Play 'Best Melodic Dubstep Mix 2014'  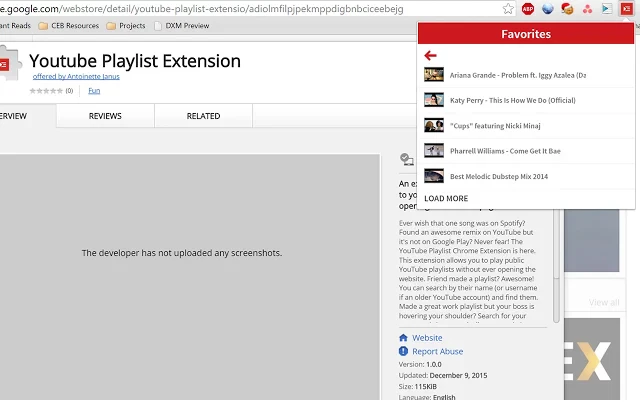click(499, 176)
